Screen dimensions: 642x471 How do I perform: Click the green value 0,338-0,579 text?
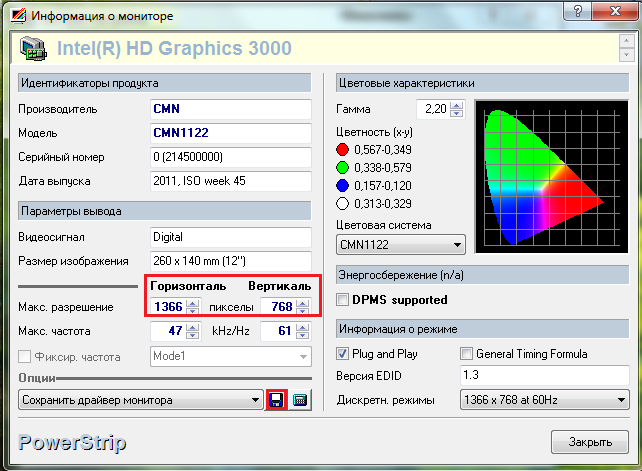pyautogui.click(x=383, y=168)
